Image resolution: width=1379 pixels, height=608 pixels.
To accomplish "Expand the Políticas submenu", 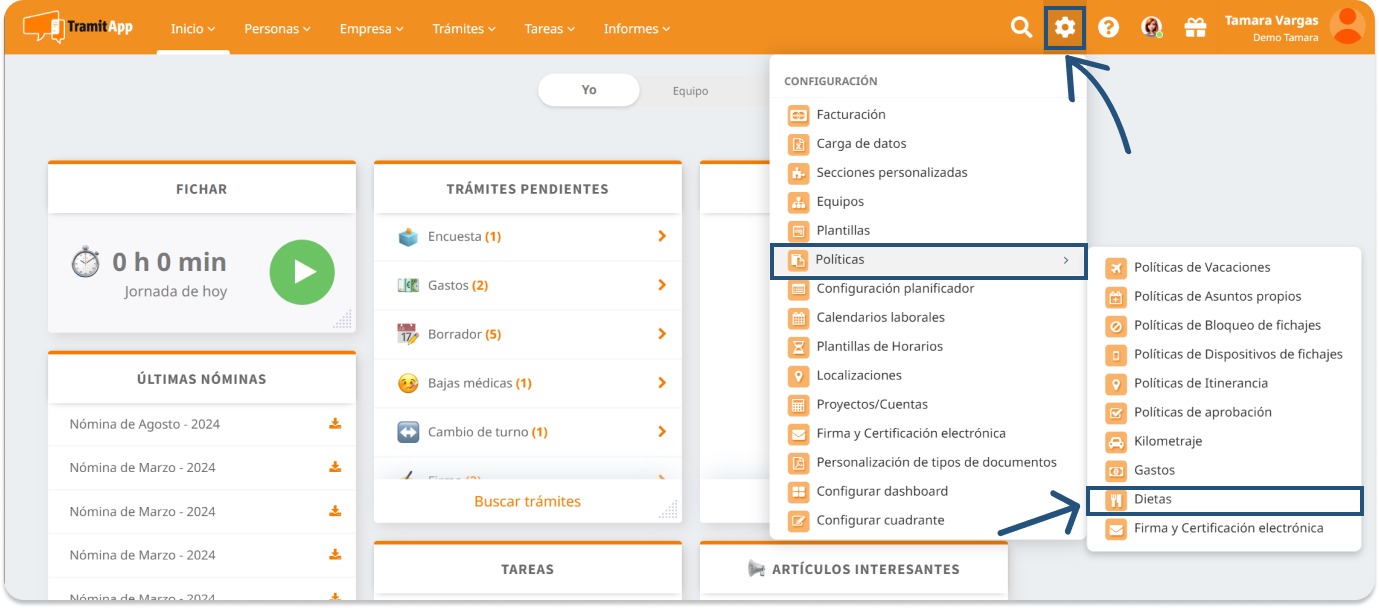I will [x=928, y=260].
